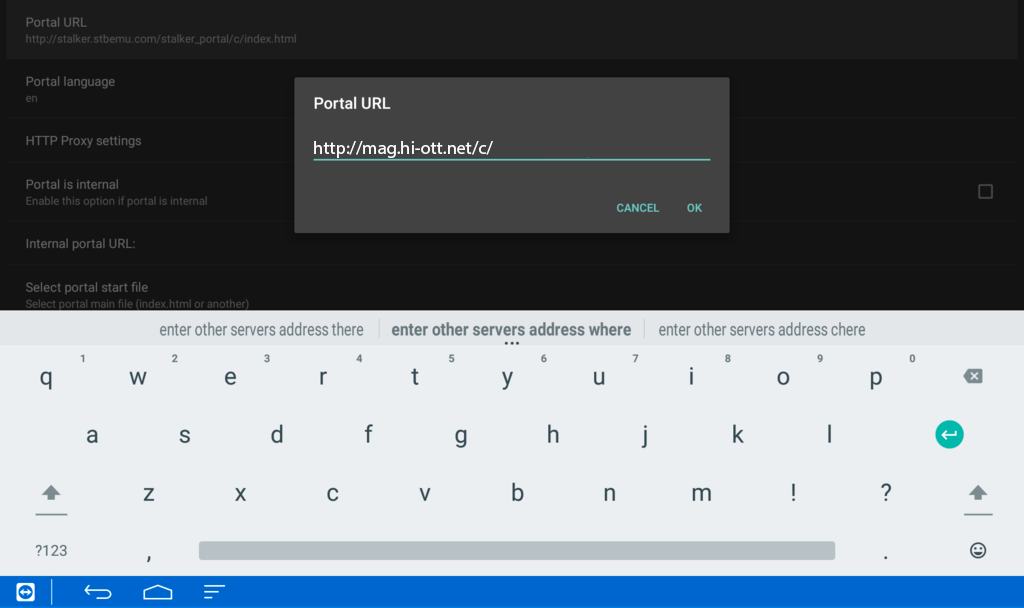Tap the ?123 symbols key
This screenshot has width=1024, height=608.
[52, 549]
